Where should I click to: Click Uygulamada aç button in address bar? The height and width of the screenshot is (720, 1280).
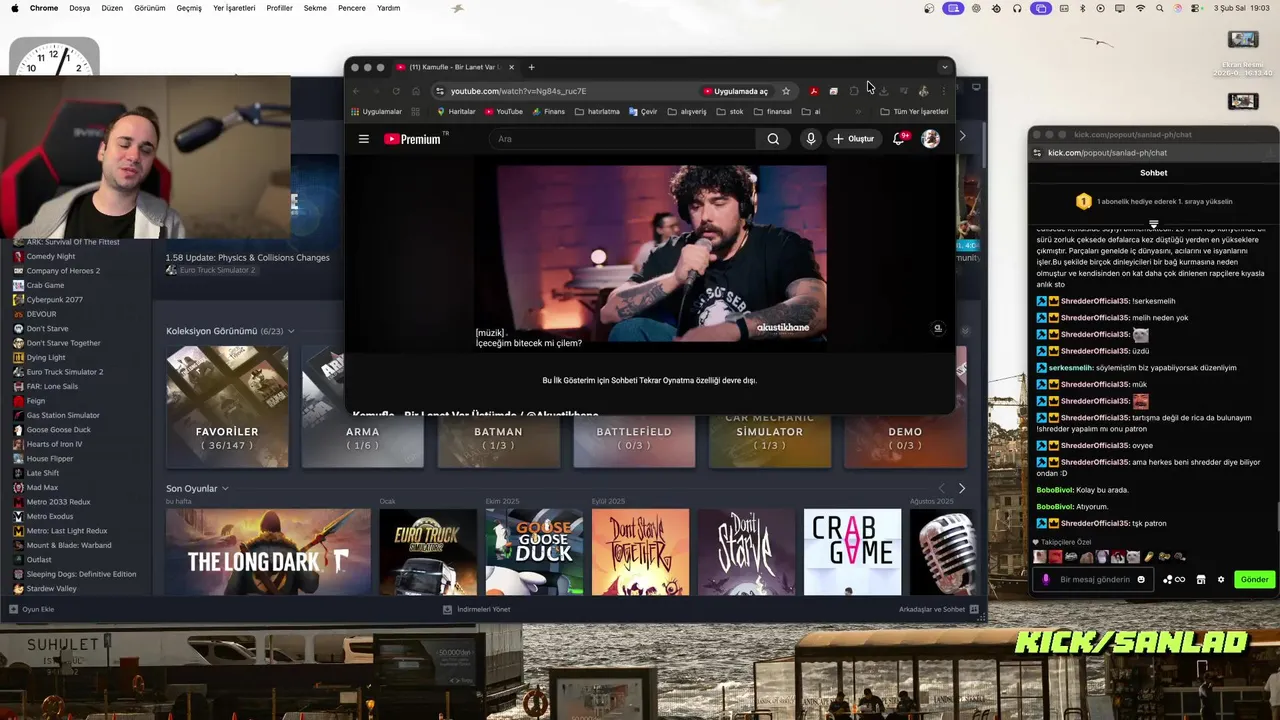pos(735,91)
